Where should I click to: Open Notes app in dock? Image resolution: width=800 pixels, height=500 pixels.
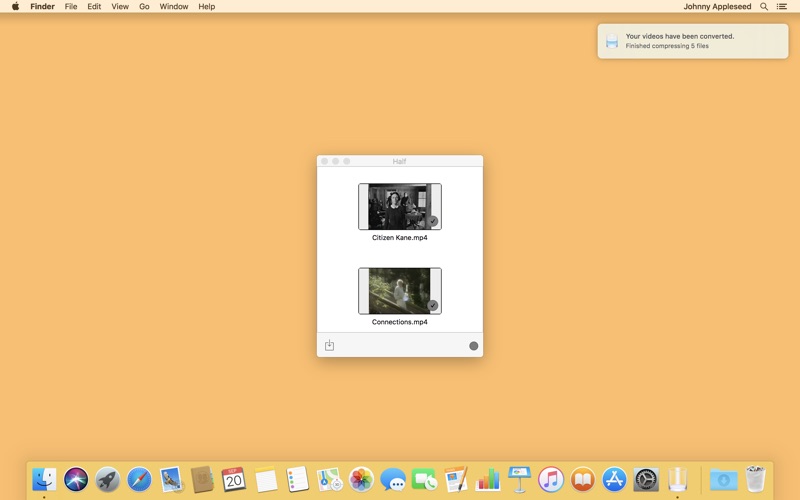(266, 480)
